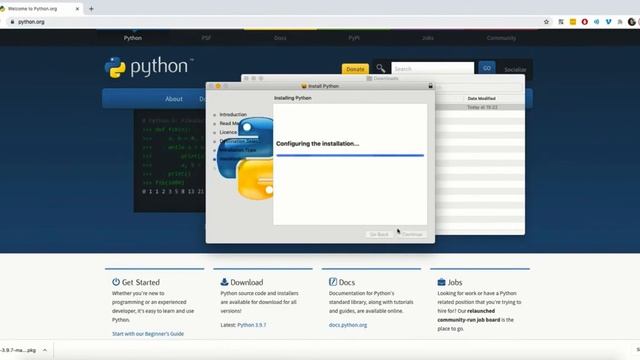
Task: Select the Introduction step in installer sidebar
Action: (233, 114)
